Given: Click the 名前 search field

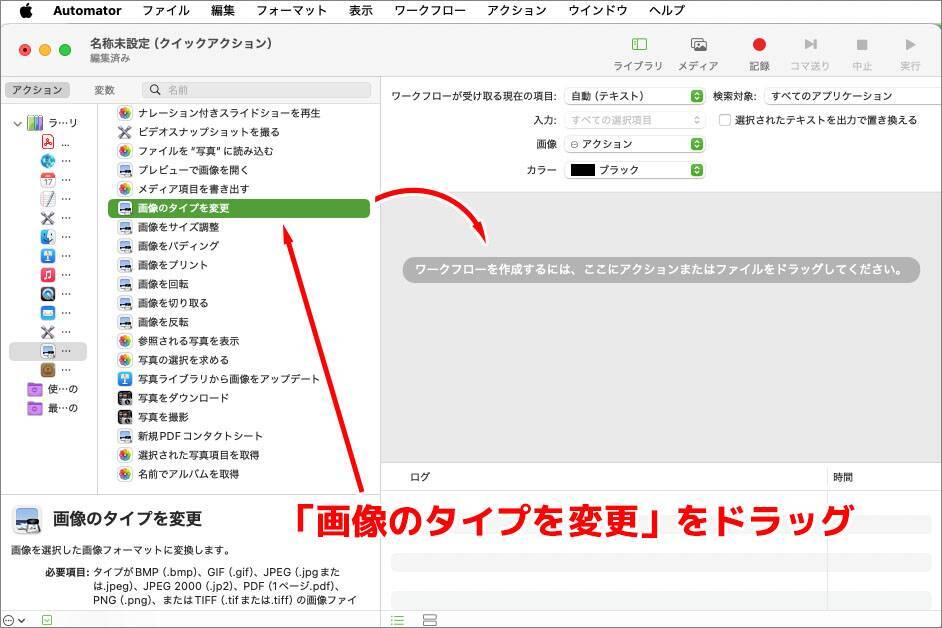Looking at the screenshot, I should coord(262,90).
